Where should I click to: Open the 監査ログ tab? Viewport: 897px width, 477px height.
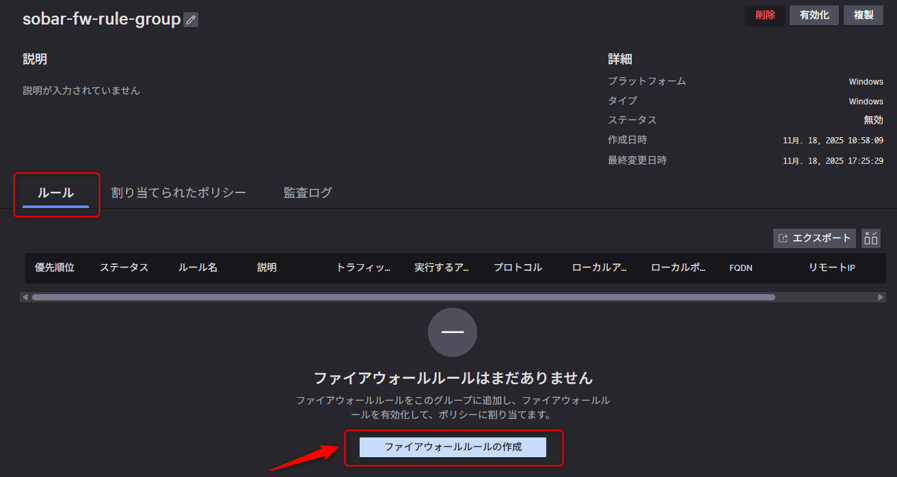tap(308, 193)
